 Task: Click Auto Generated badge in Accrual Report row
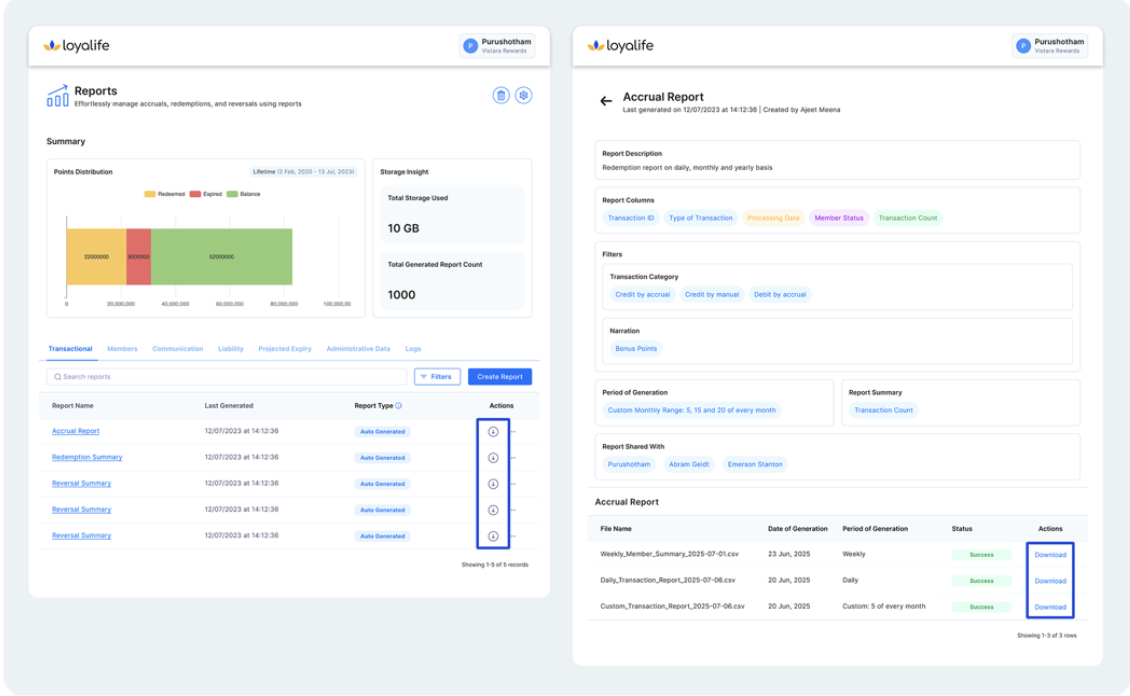coord(383,432)
